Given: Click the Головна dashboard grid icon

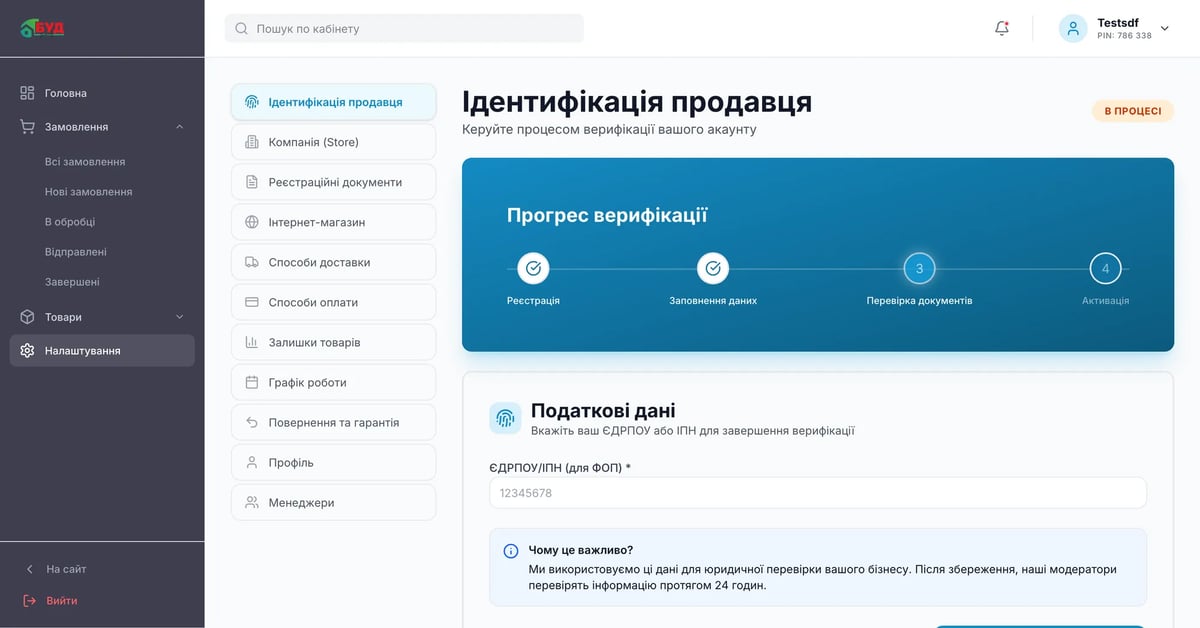Looking at the screenshot, I should pos(27,93).
